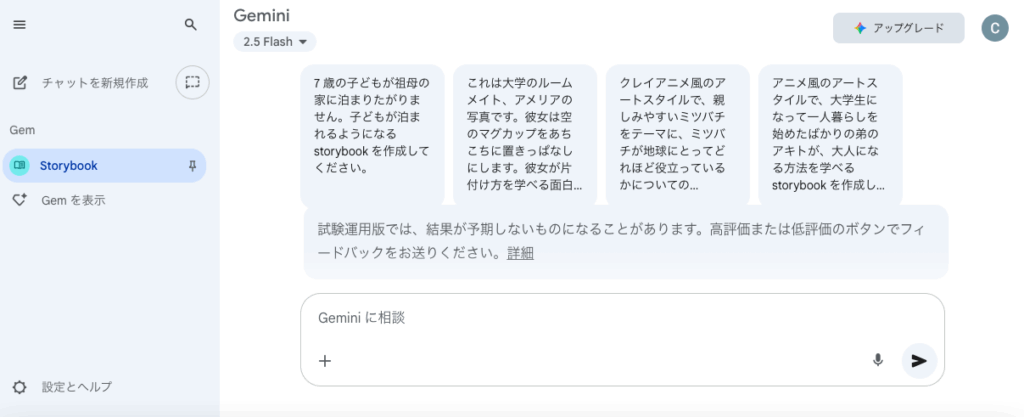Open temporary chat dashed-circle icon
The height and width of the screenshot is (417, 1024).
(192, 82)
